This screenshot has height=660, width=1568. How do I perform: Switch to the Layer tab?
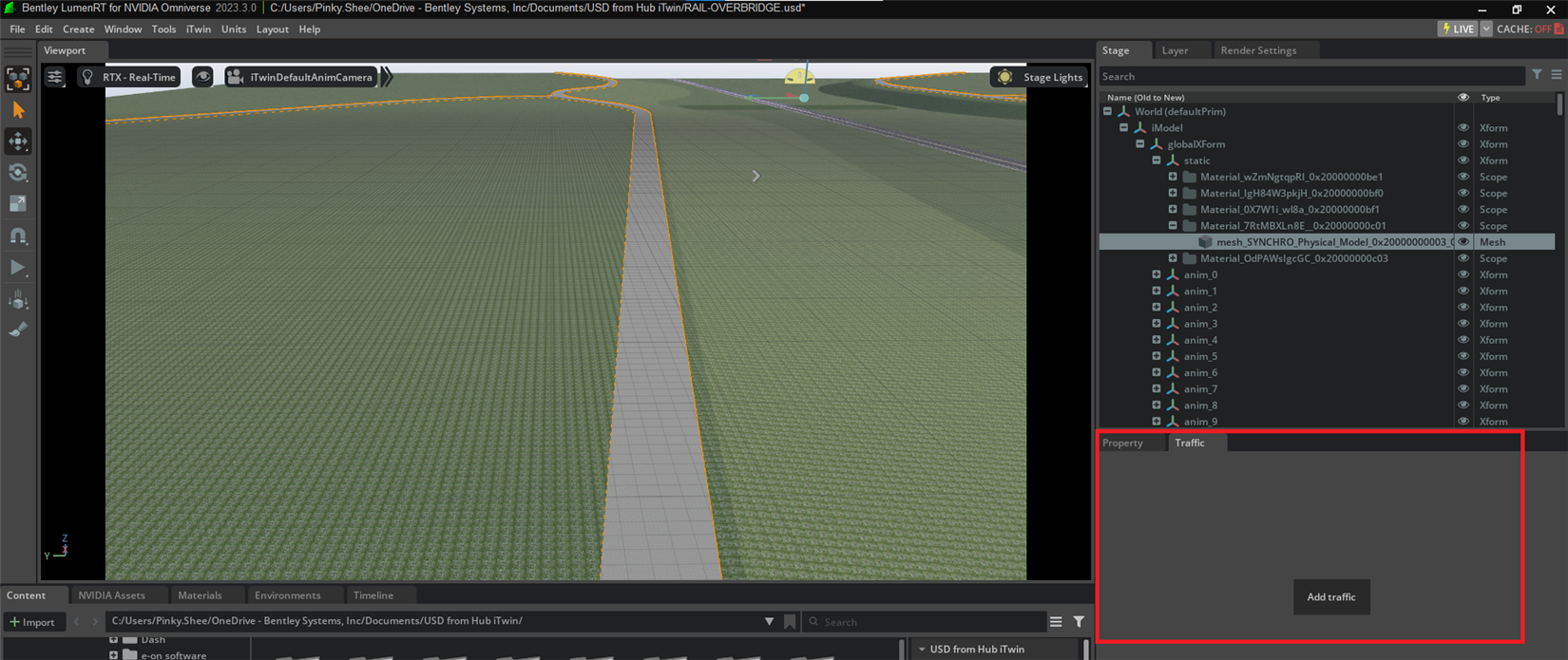(1175, 50)
